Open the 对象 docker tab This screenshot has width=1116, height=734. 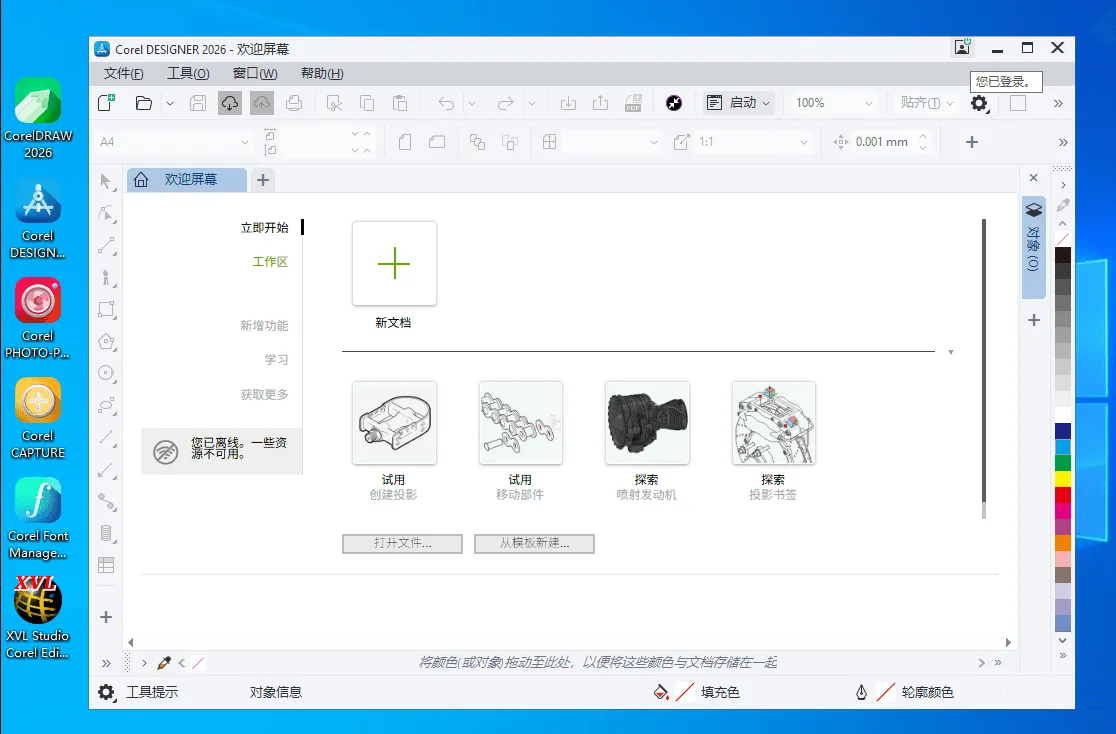coord(1033,246)
